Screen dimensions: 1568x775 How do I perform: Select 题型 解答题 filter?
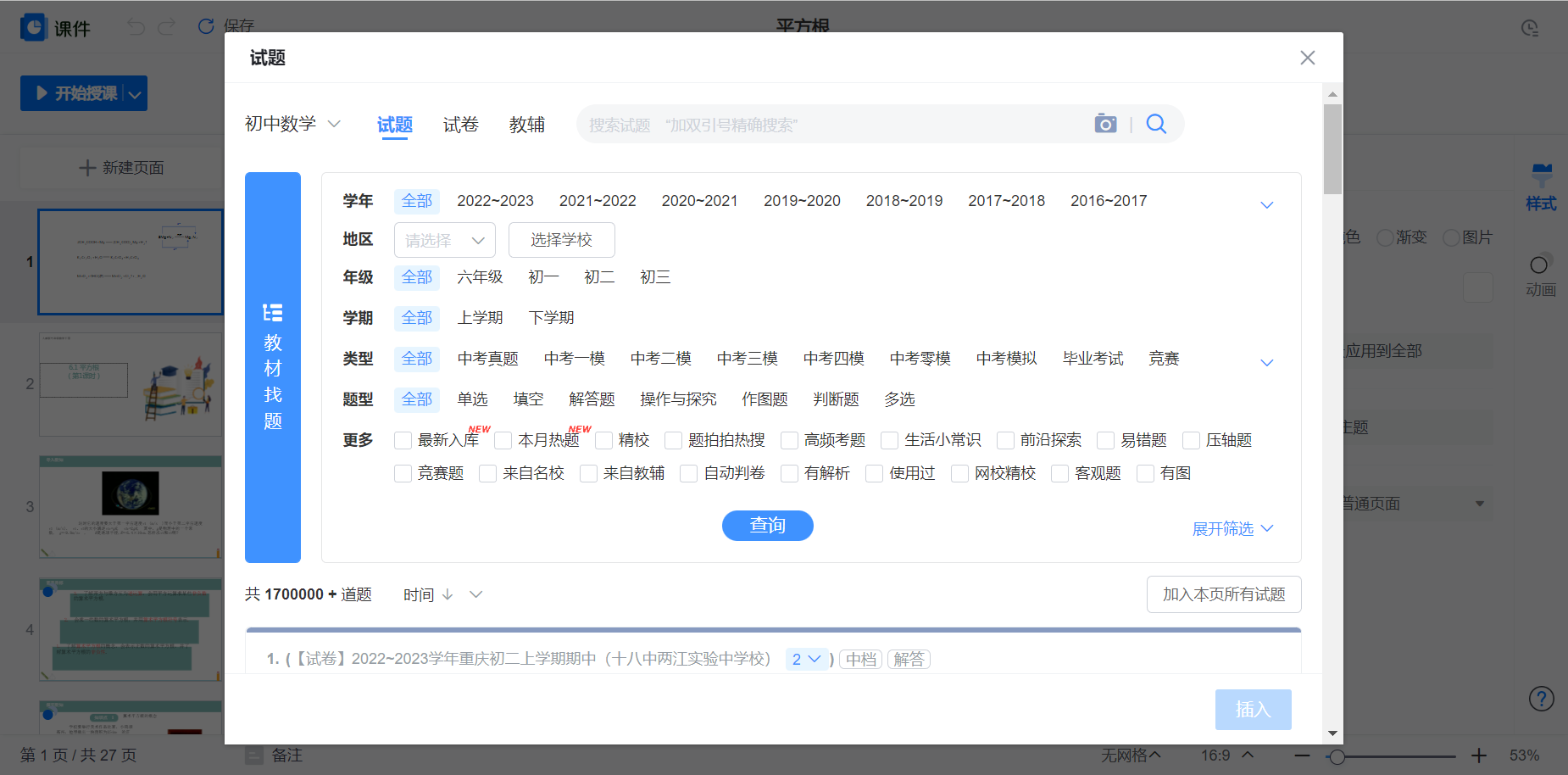[x=592, y=399]
